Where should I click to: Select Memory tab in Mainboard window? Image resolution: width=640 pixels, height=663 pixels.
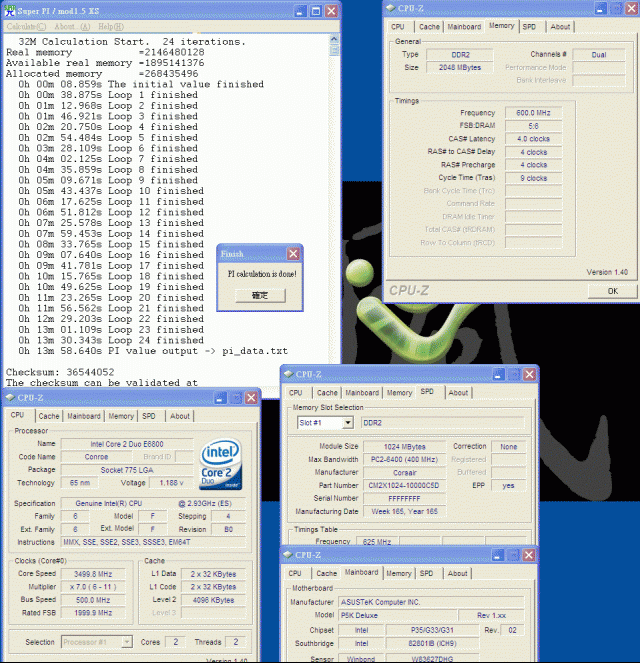click(x=399, y=573)
